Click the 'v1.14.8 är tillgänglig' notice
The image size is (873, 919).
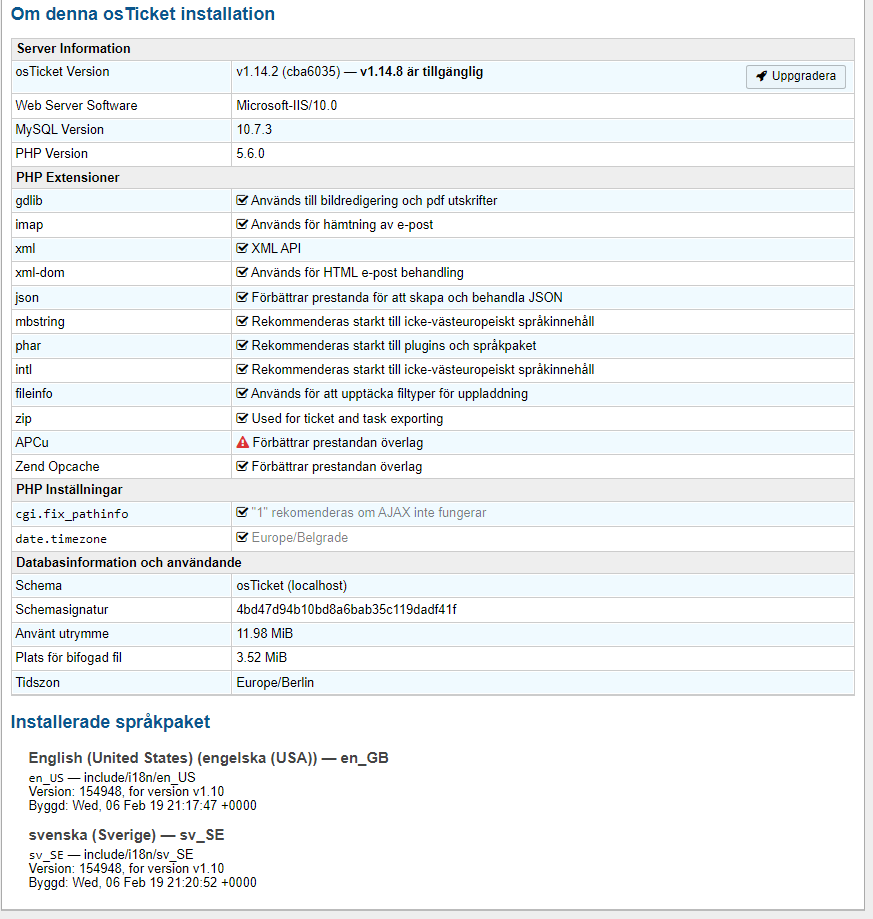tap(421, 72)
